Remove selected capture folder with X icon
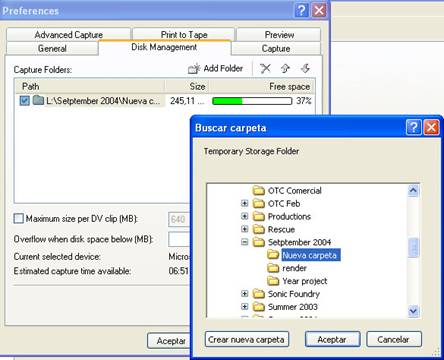444x360 pixels. click(265, 69)
